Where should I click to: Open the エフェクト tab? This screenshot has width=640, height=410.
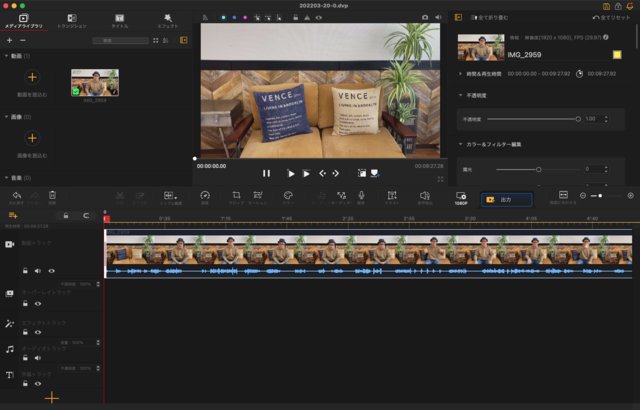coord(167,20)
